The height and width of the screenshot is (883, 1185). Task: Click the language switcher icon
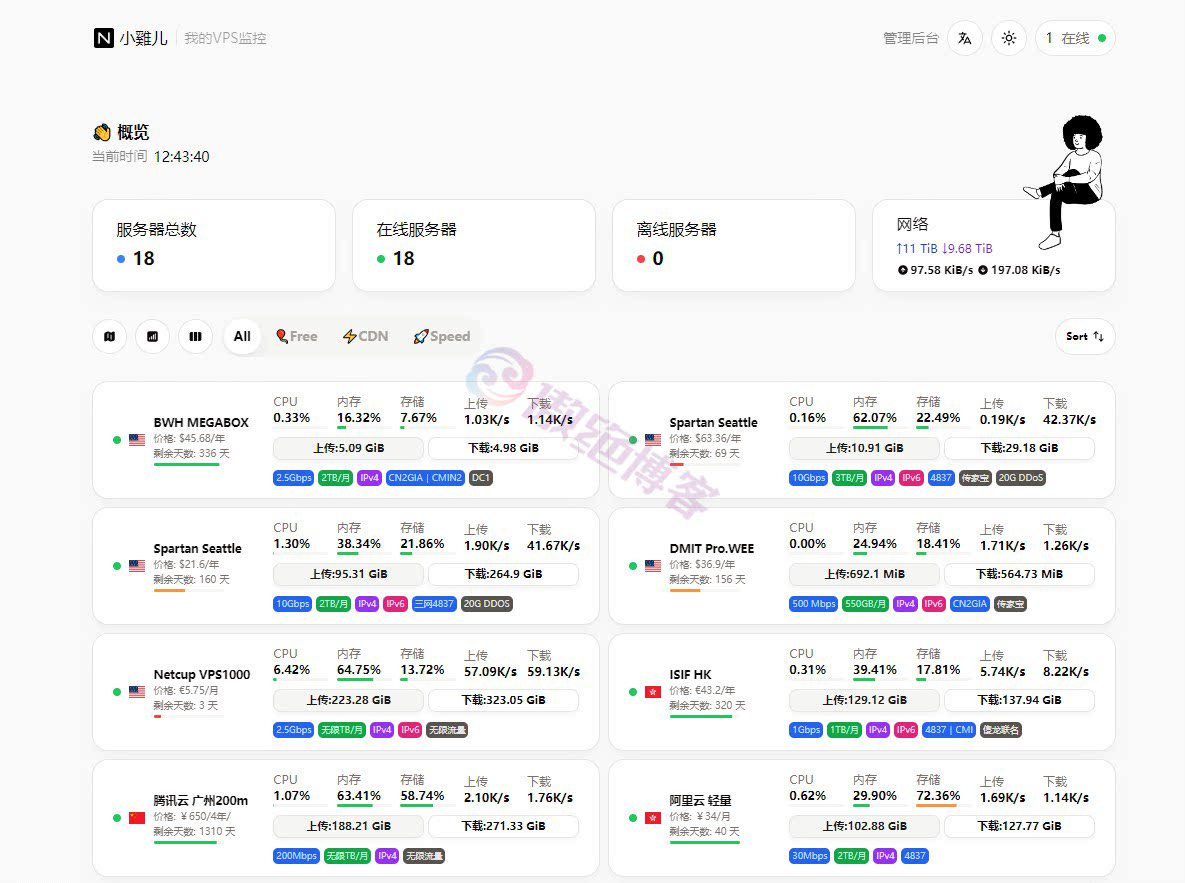tap(964, 38)
